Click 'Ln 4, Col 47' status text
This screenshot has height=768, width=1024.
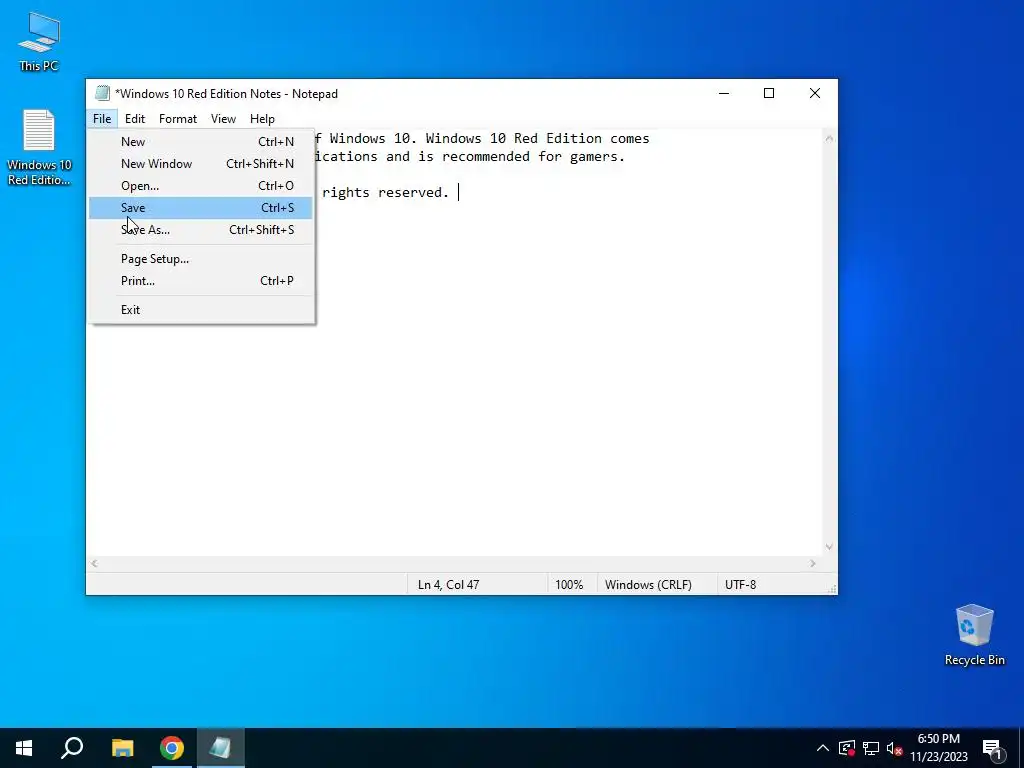[449, 585]
